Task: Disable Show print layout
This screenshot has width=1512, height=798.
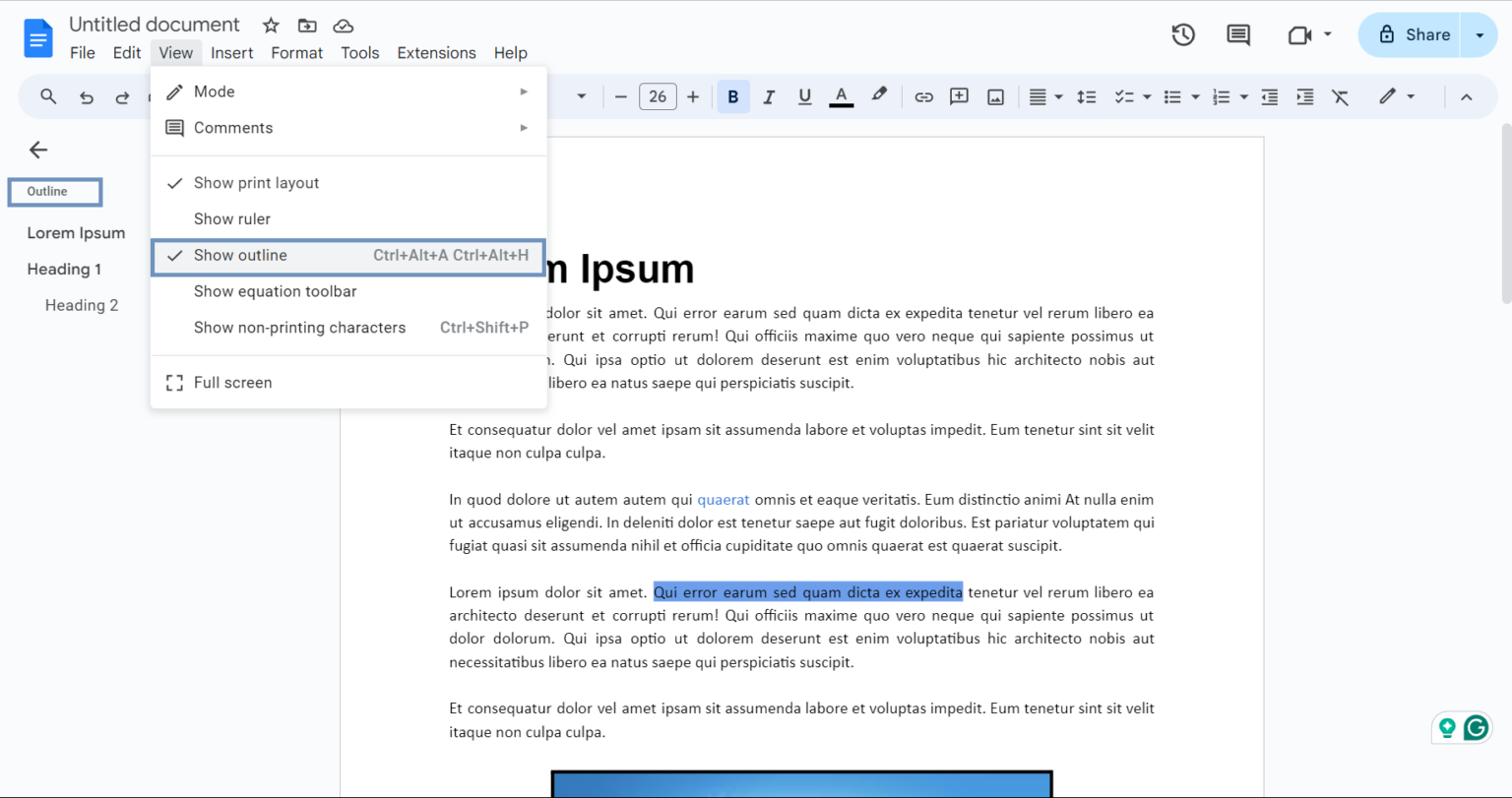Action: (256, 182)
